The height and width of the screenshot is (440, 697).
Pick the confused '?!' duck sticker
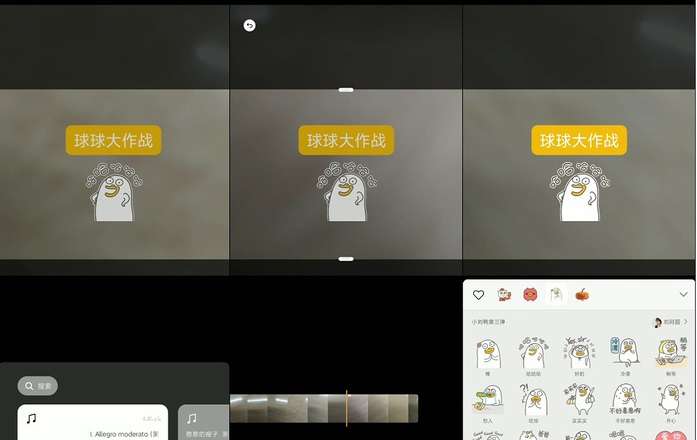point(533,402)
